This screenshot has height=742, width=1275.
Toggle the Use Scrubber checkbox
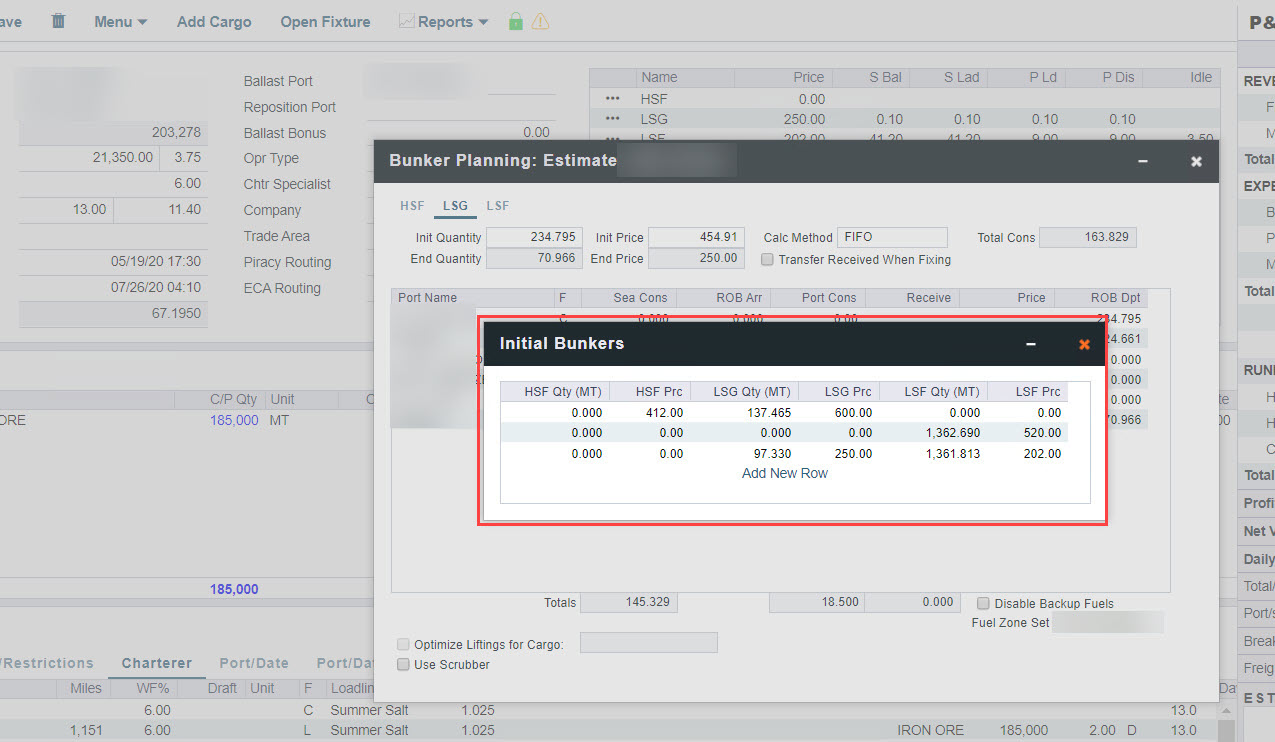pyautogui.click(x=404, y=664)
